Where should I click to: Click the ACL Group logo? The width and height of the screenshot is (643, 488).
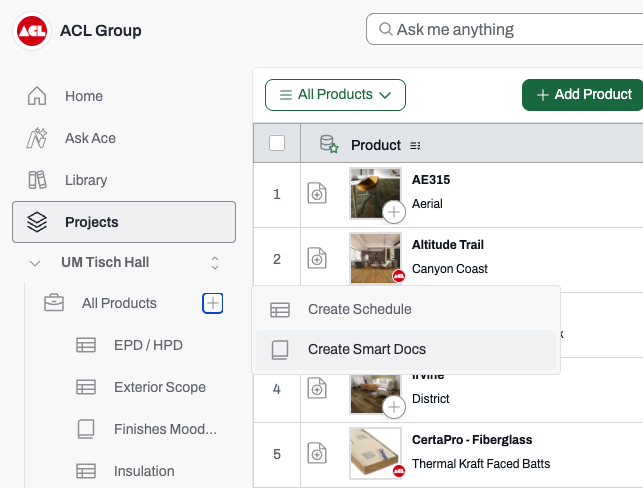point(32,31)
